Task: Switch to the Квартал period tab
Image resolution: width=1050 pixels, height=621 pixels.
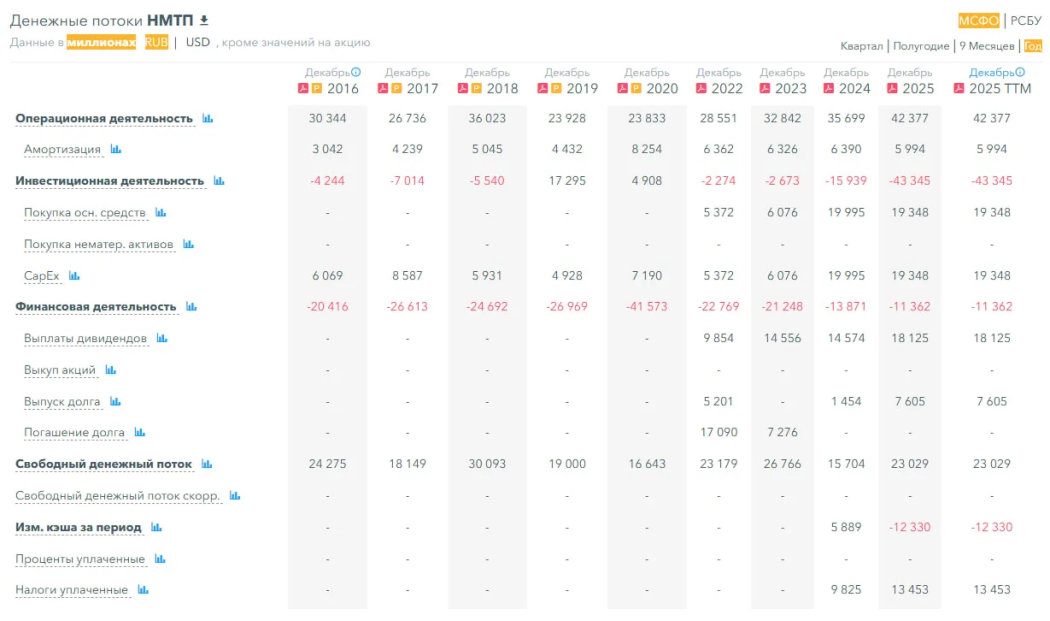Action: (x=861, y=46)
